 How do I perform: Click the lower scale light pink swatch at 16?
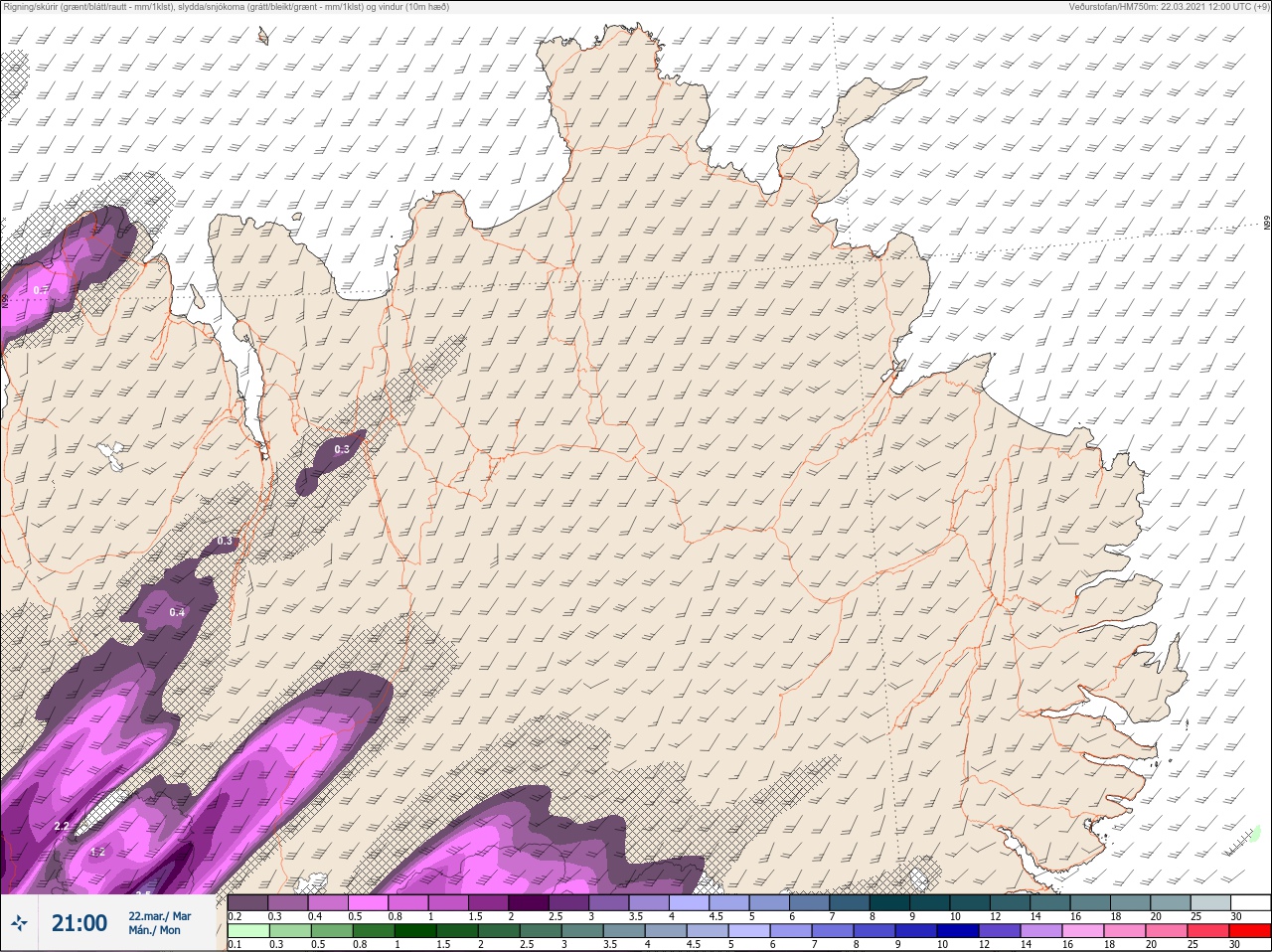[1084, 930]
